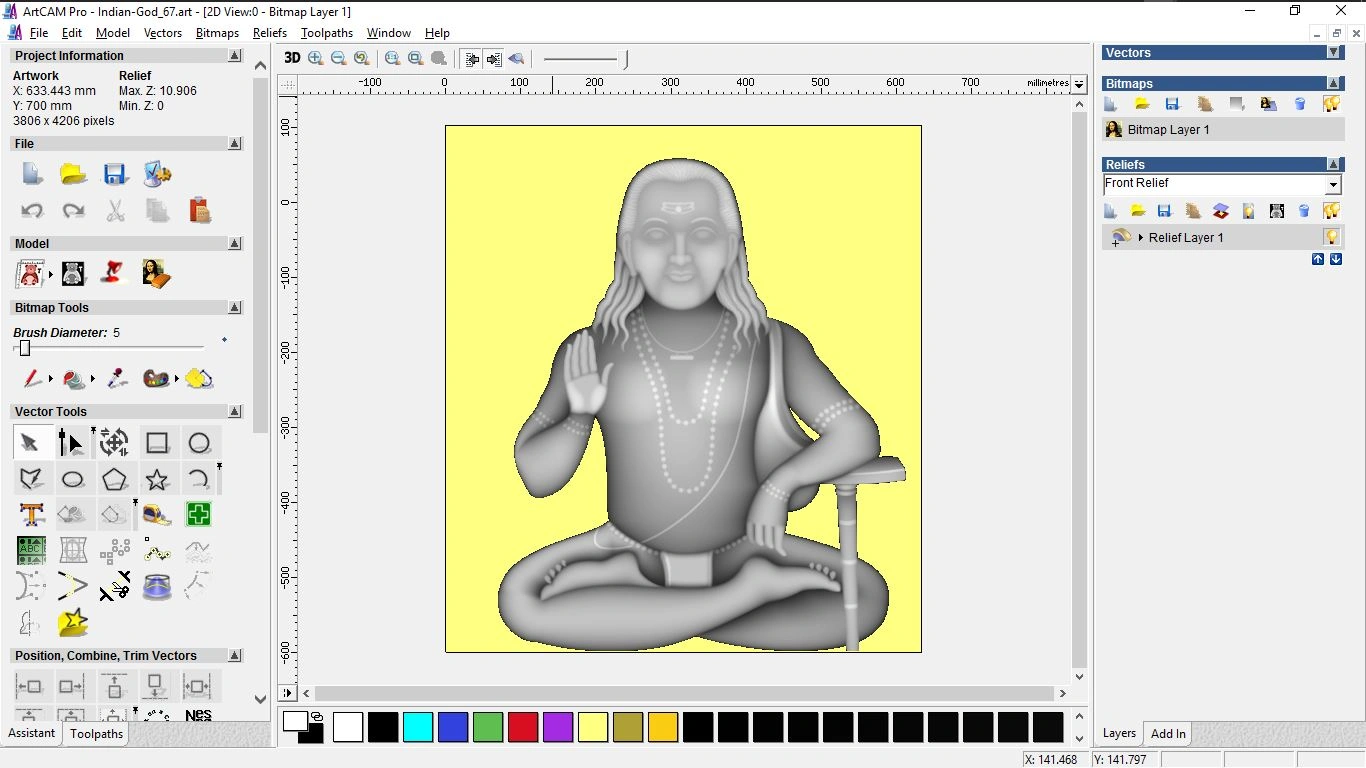Expand Relief Layer 1 disclosure arrow
This screenshot has height=768, width=1366.
point(1140,237)
